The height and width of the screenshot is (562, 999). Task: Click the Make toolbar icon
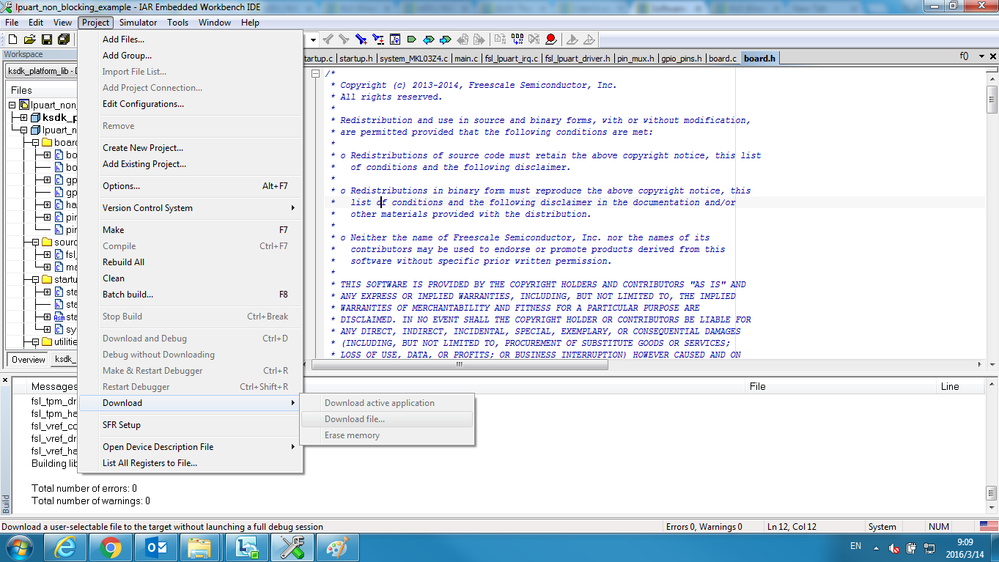tap(517, 40)
